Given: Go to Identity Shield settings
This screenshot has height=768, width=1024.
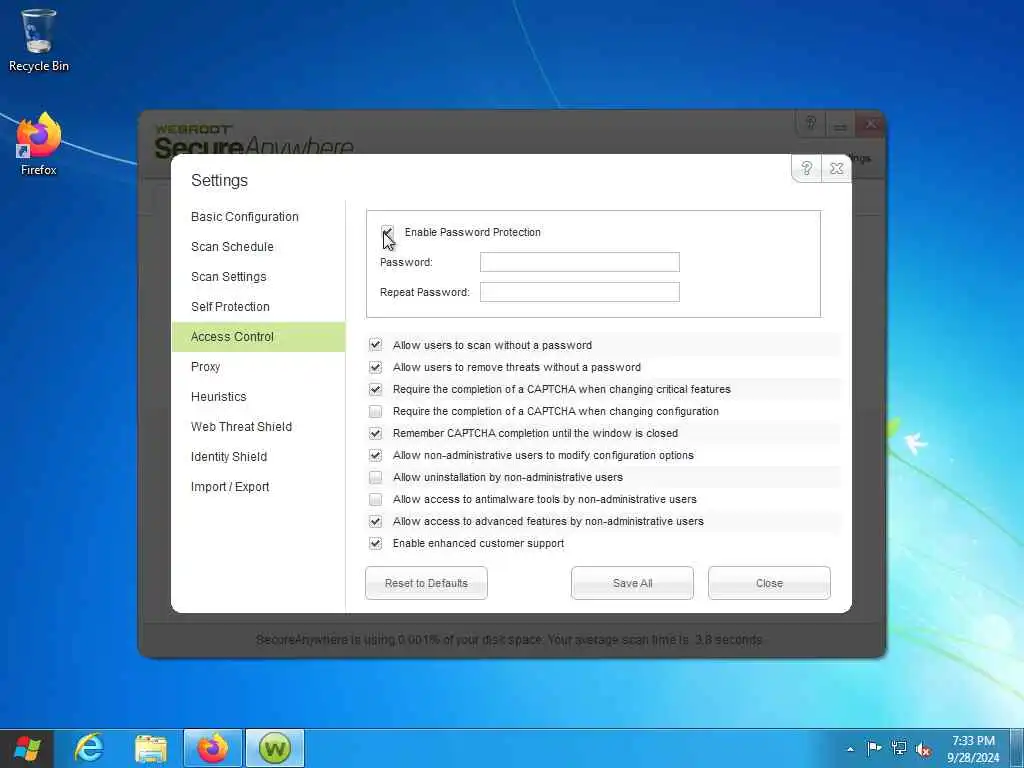Looking at the screenshot, I should (x=259, y=457).
